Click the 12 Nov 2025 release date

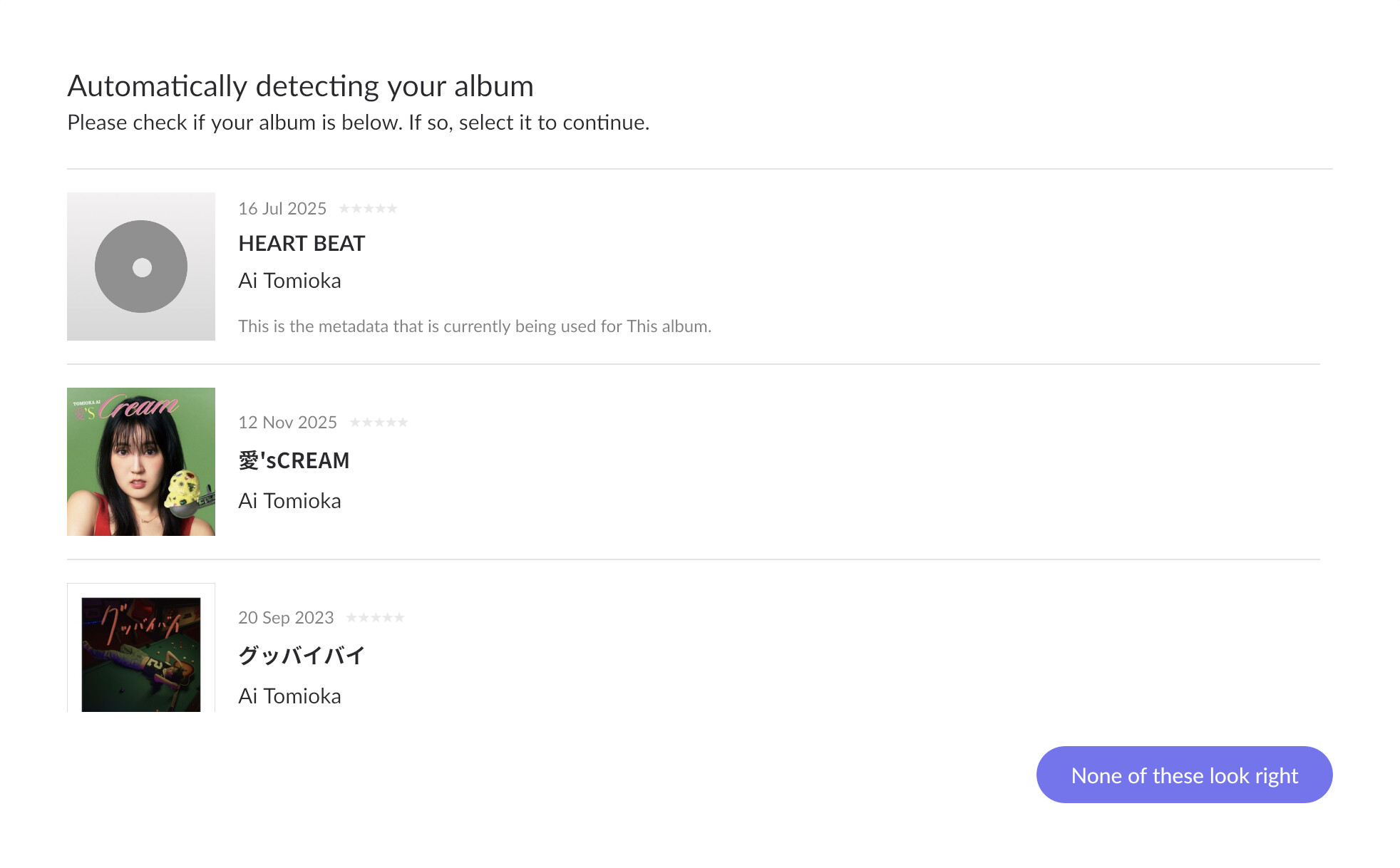click(x=287, y=423)
